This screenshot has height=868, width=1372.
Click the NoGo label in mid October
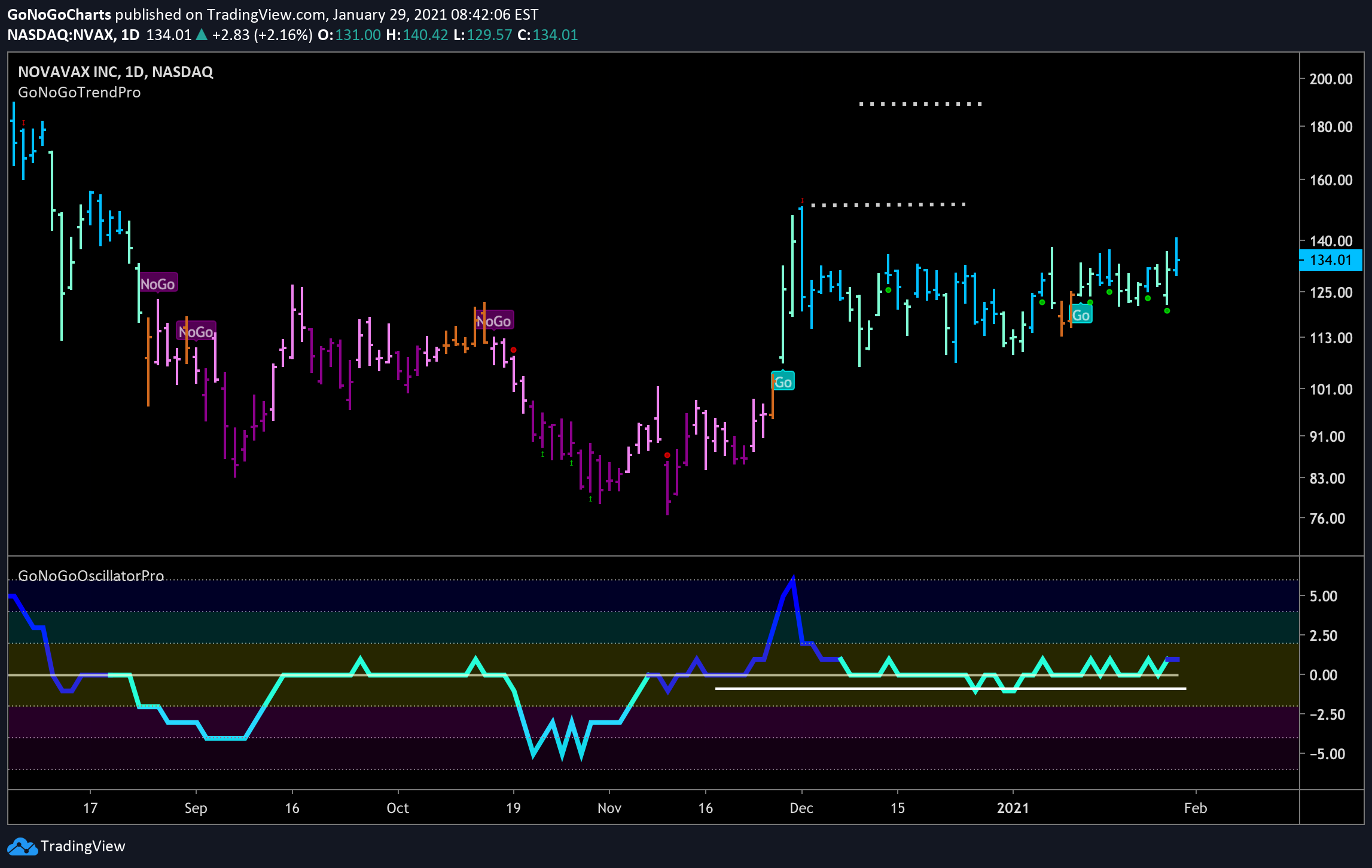494,321
